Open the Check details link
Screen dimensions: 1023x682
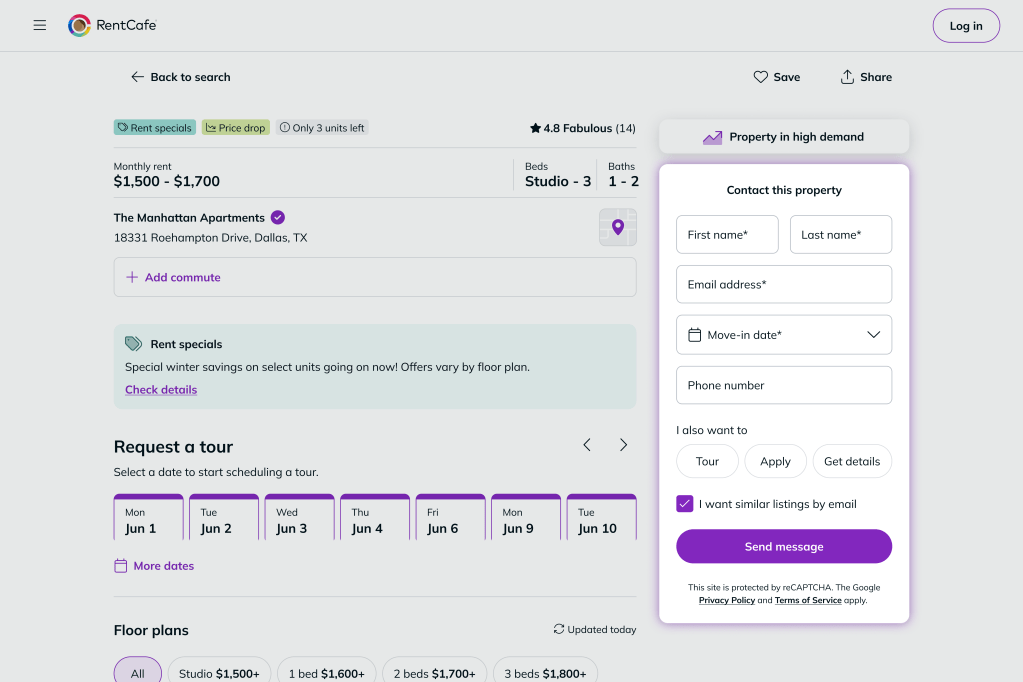pyautogui.click(x=161, y=390)
